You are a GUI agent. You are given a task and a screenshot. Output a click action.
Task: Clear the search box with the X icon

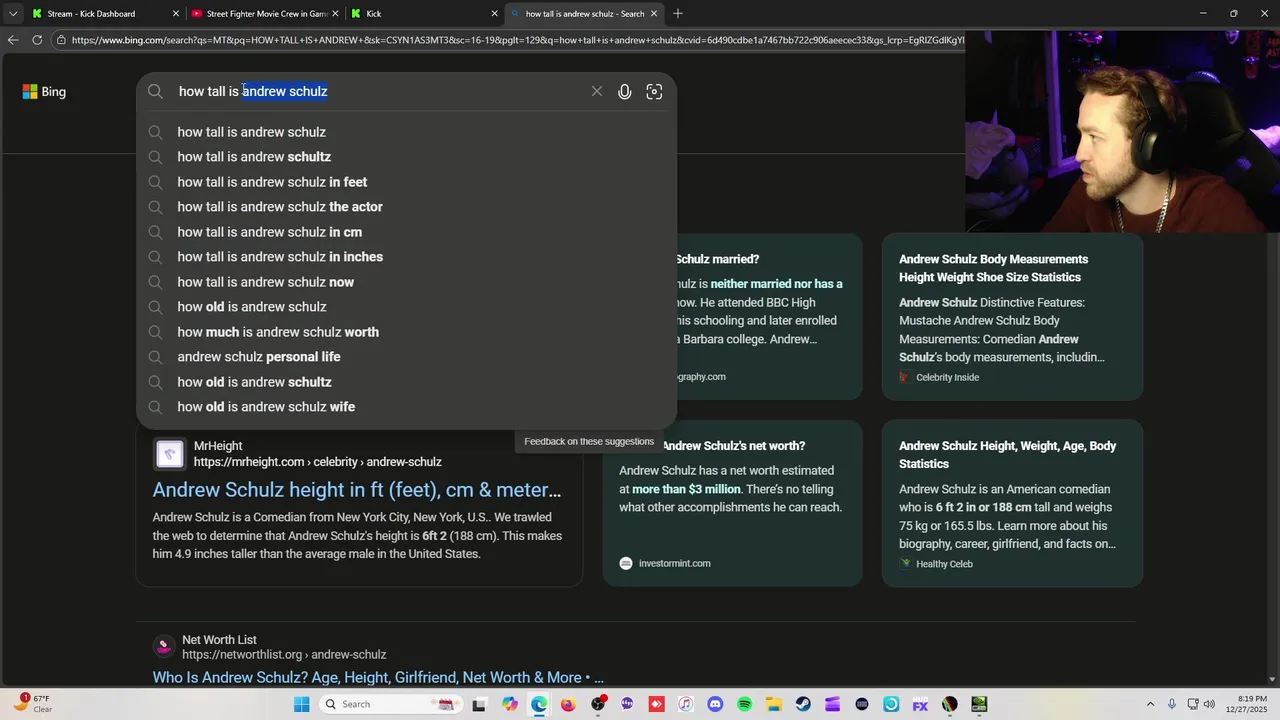[x=597, y=91]
